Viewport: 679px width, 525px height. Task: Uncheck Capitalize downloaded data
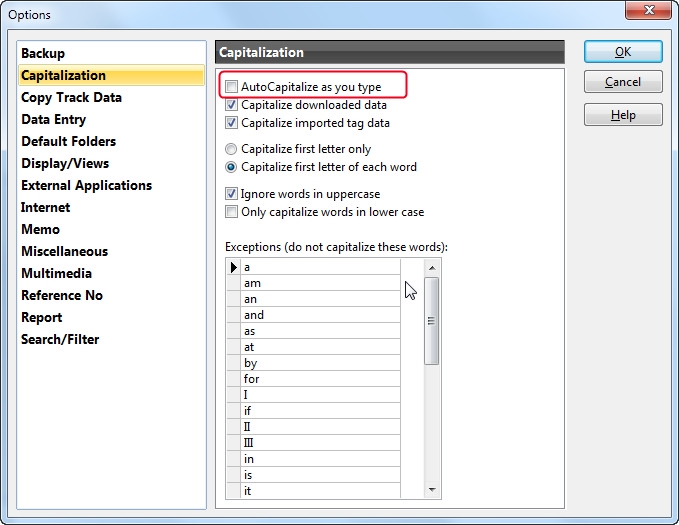point(232,105)
